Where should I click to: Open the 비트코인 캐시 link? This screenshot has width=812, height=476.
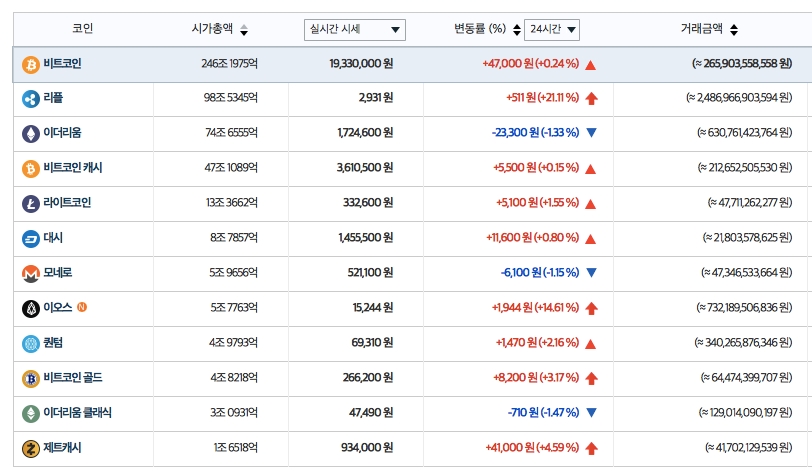(x=73, y=168)
